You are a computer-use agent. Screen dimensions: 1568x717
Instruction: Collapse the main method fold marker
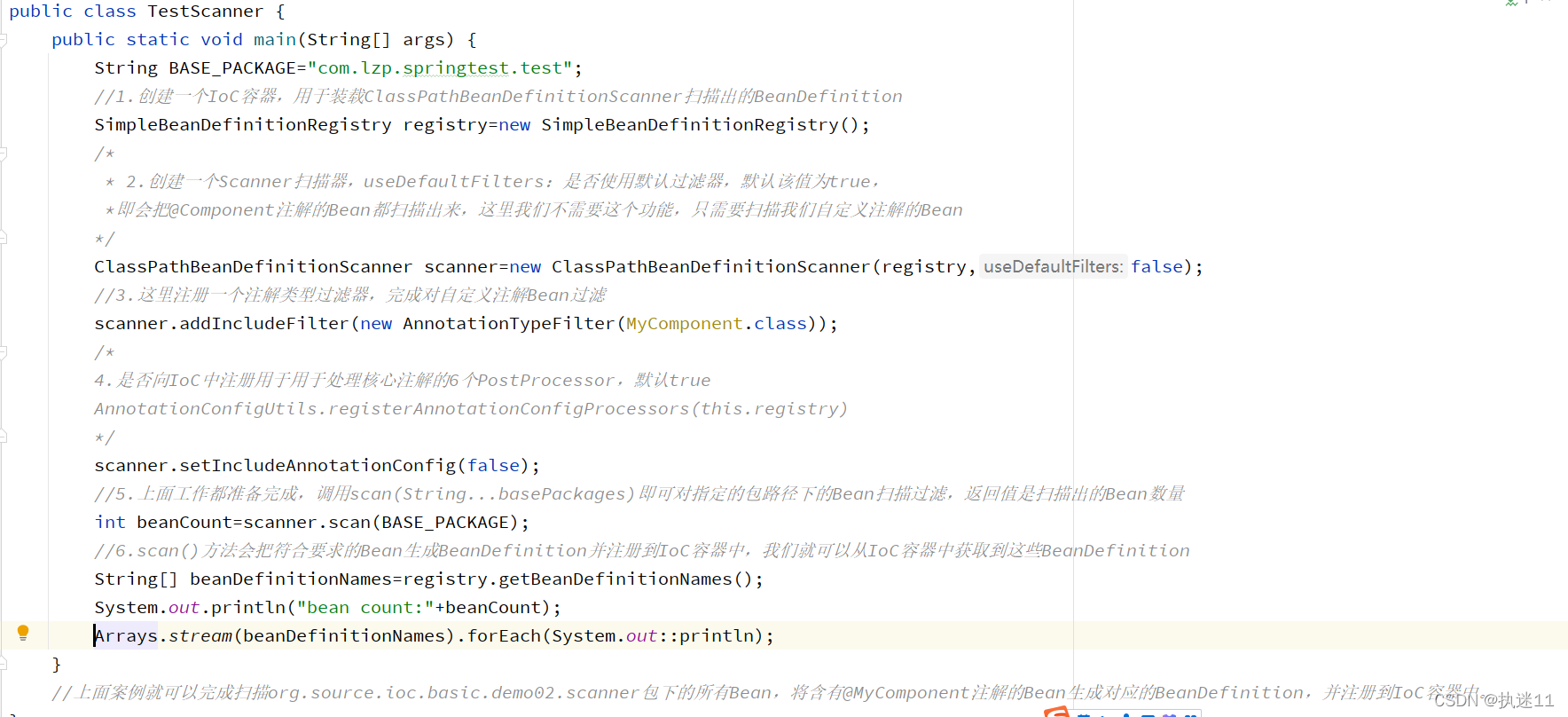tap(4, 40)
